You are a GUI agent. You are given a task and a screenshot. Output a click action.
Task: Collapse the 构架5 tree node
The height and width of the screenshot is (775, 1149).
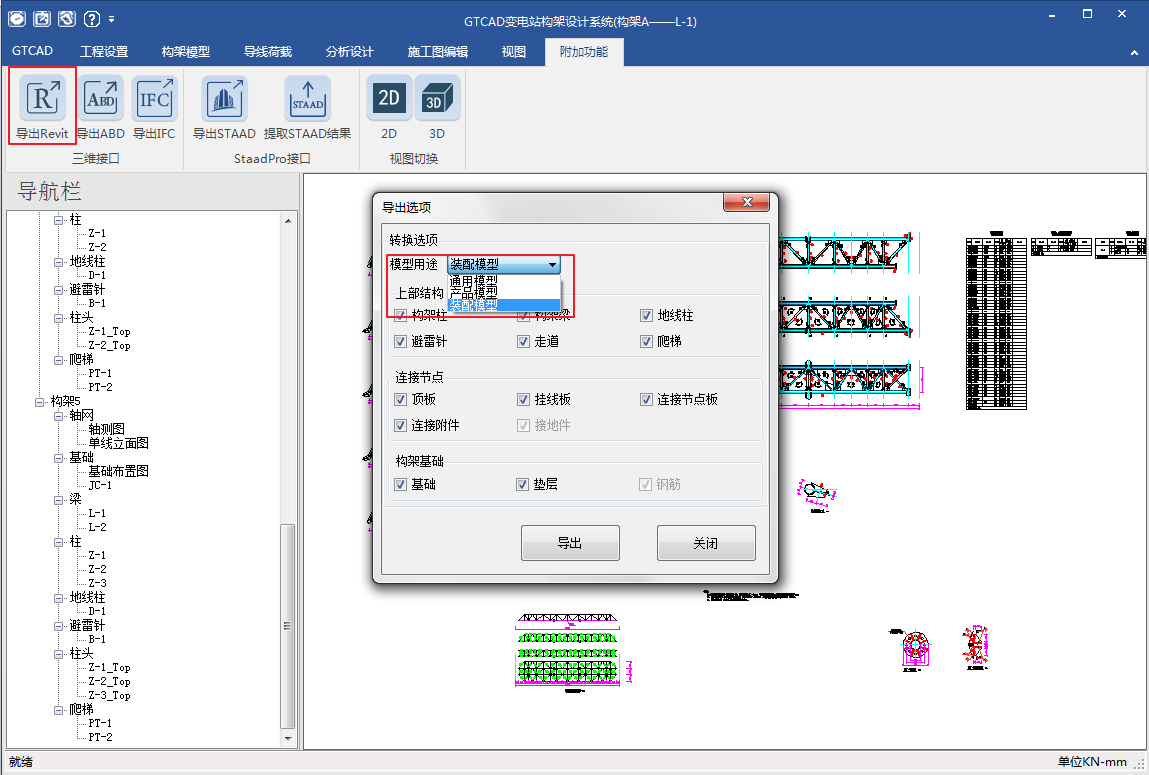point(40,401)
